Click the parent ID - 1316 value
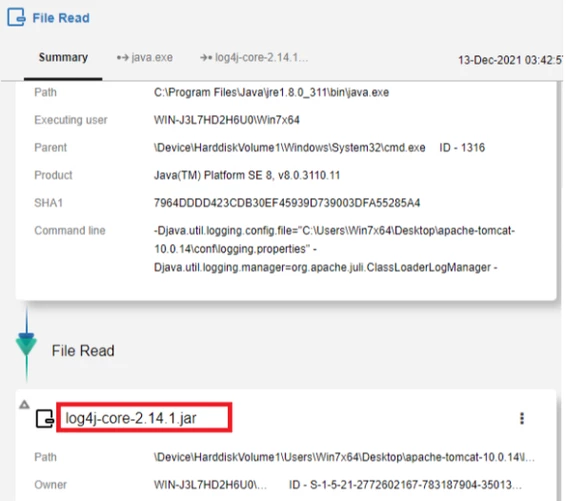This screenshot has width=566, height=501. click(462, 148)
